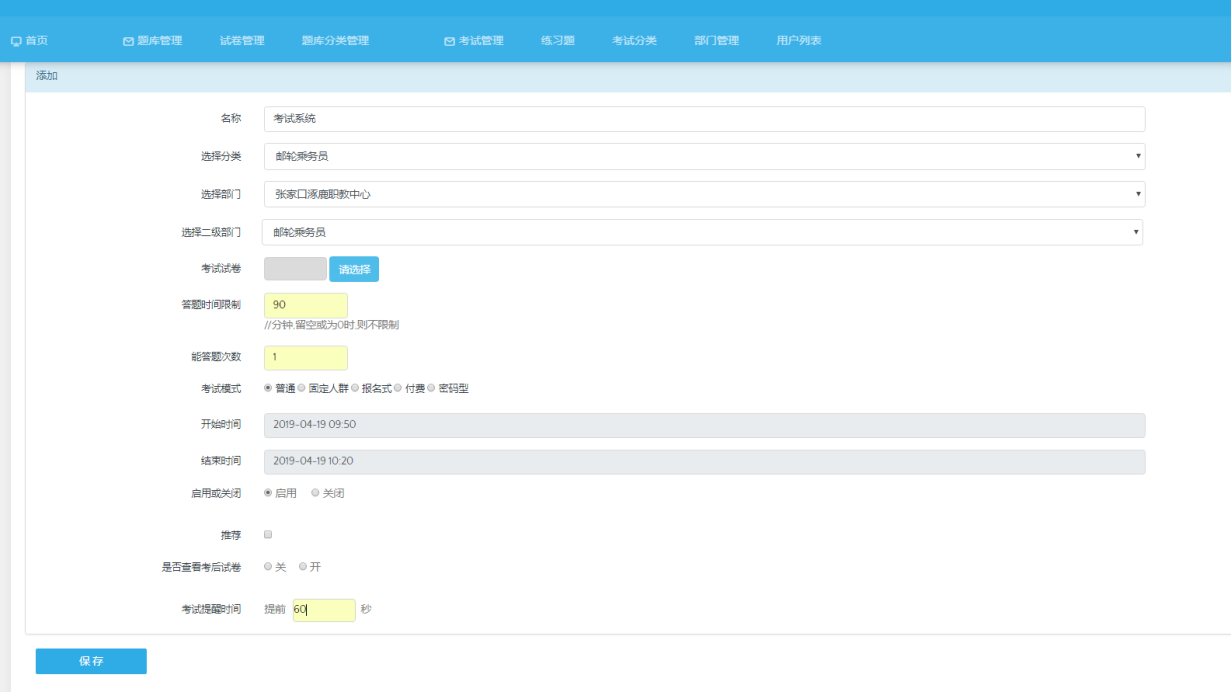Click the Home monitor icon (首页)

click(x=16, y=41)
